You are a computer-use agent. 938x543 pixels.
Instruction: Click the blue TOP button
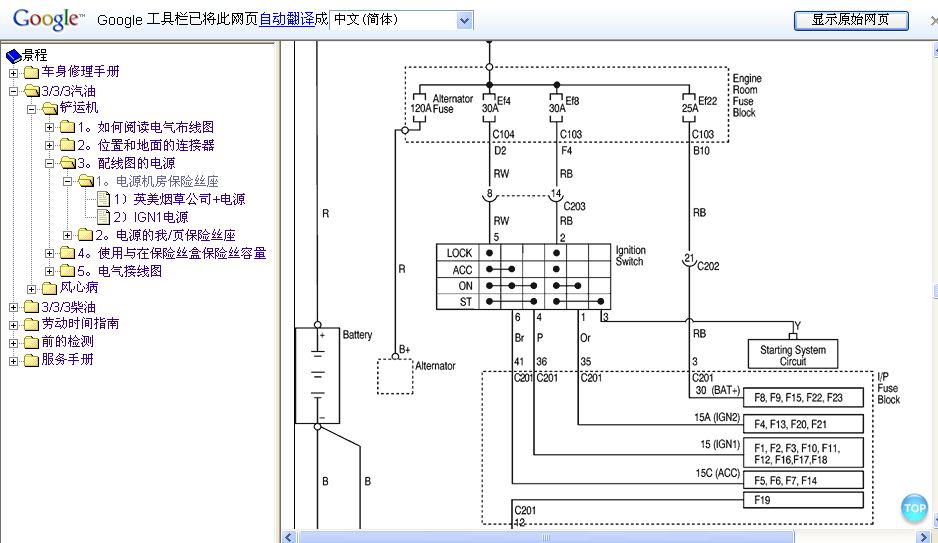[914, 508]
